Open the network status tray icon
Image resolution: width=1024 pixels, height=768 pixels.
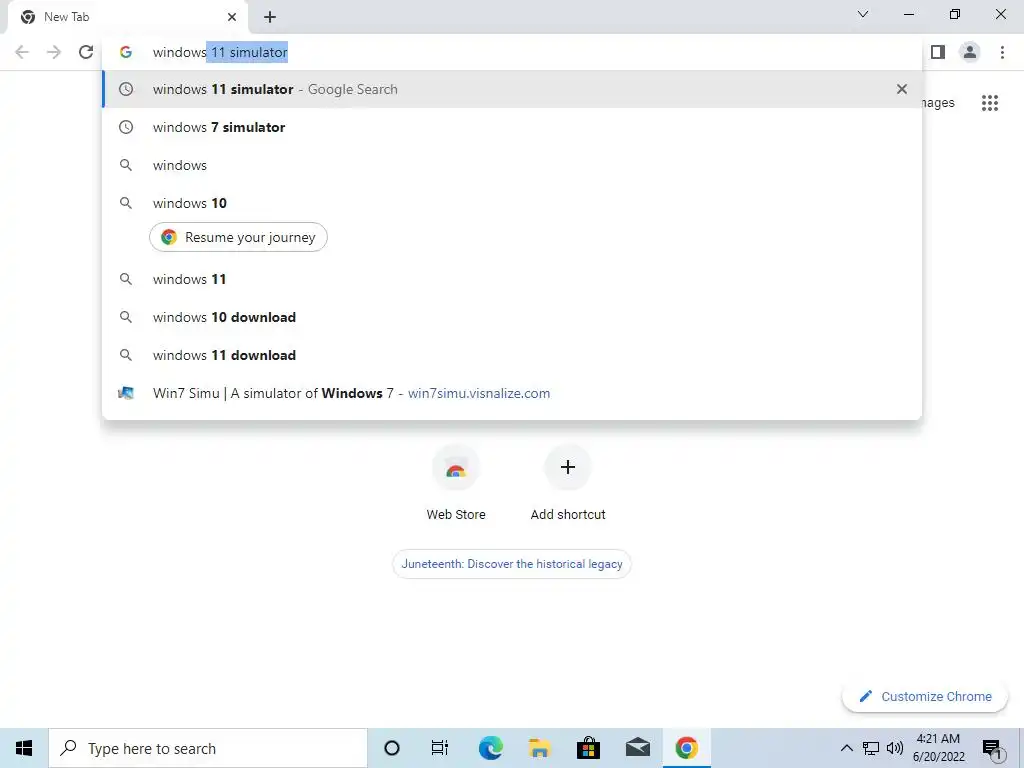pyautogui.click(x=871, y=748)
